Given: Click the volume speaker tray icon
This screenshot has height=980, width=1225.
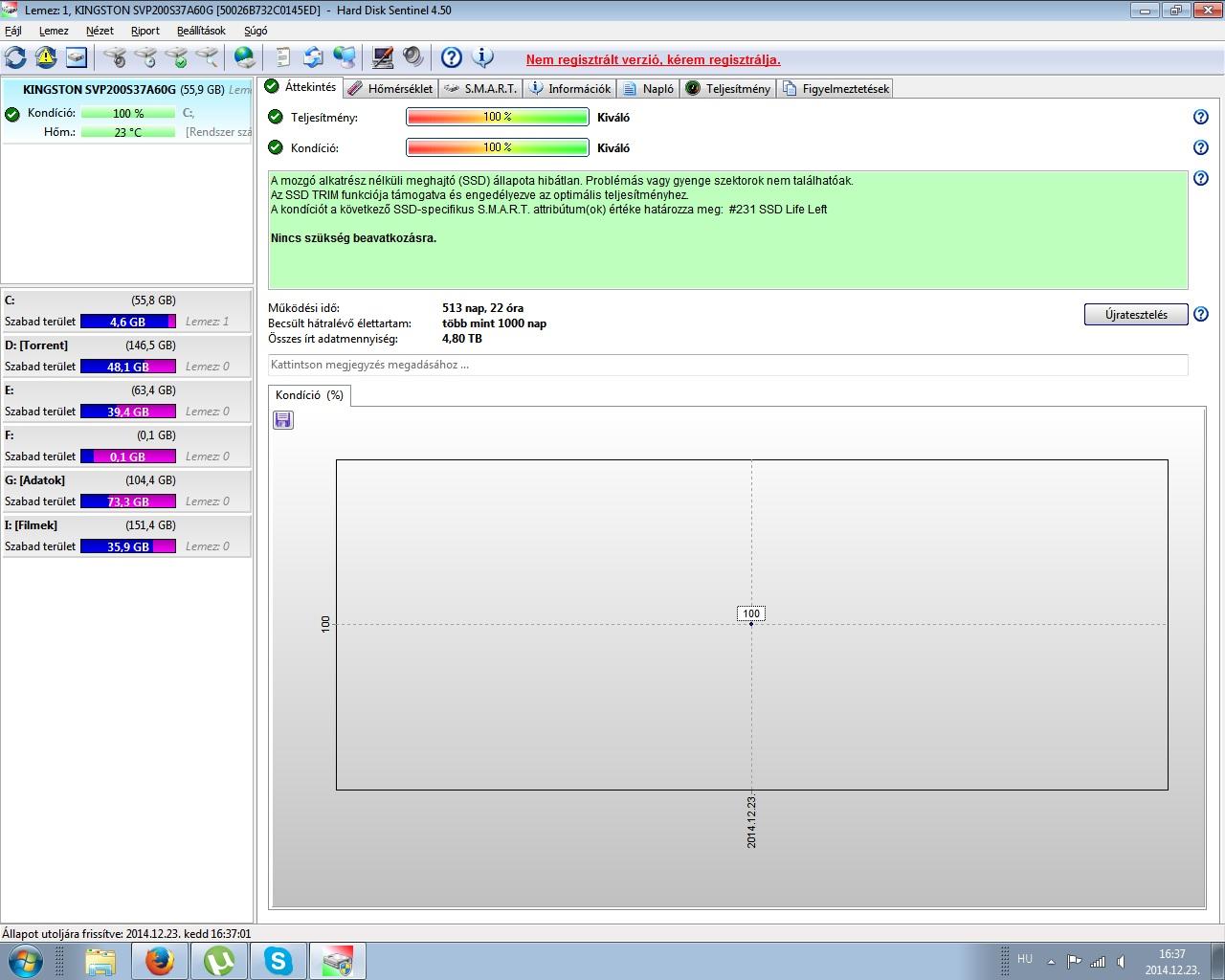Looking at the screenshot, I should click(x=1121, y=962).
